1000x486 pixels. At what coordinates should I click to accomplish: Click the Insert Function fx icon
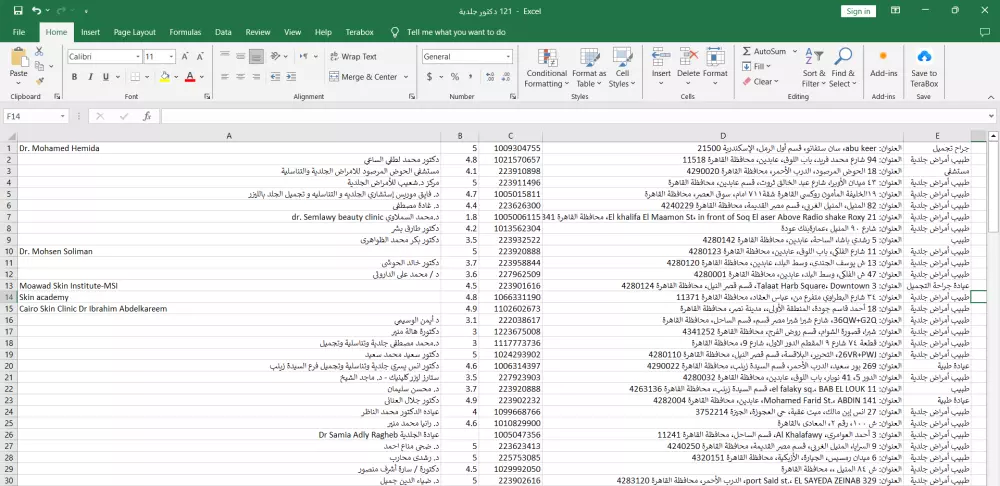[x=147, y=116]
